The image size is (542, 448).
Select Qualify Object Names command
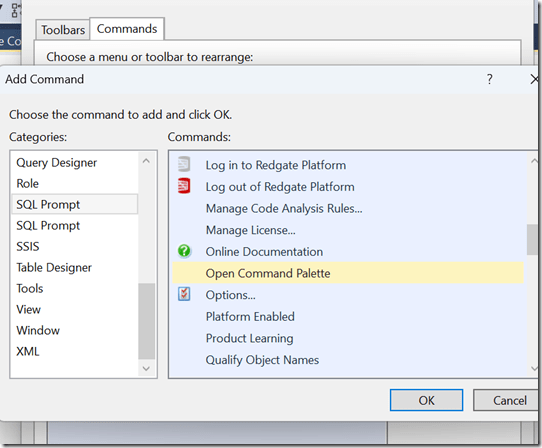pyautogui.click(x=348, y=360)
